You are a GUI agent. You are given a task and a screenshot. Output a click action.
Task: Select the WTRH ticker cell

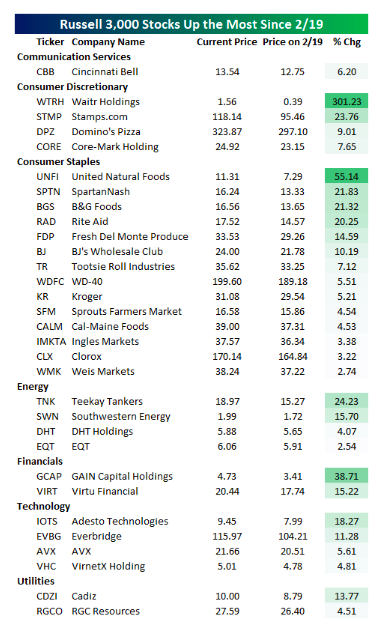pyautogui.click(x=50, y=102)
